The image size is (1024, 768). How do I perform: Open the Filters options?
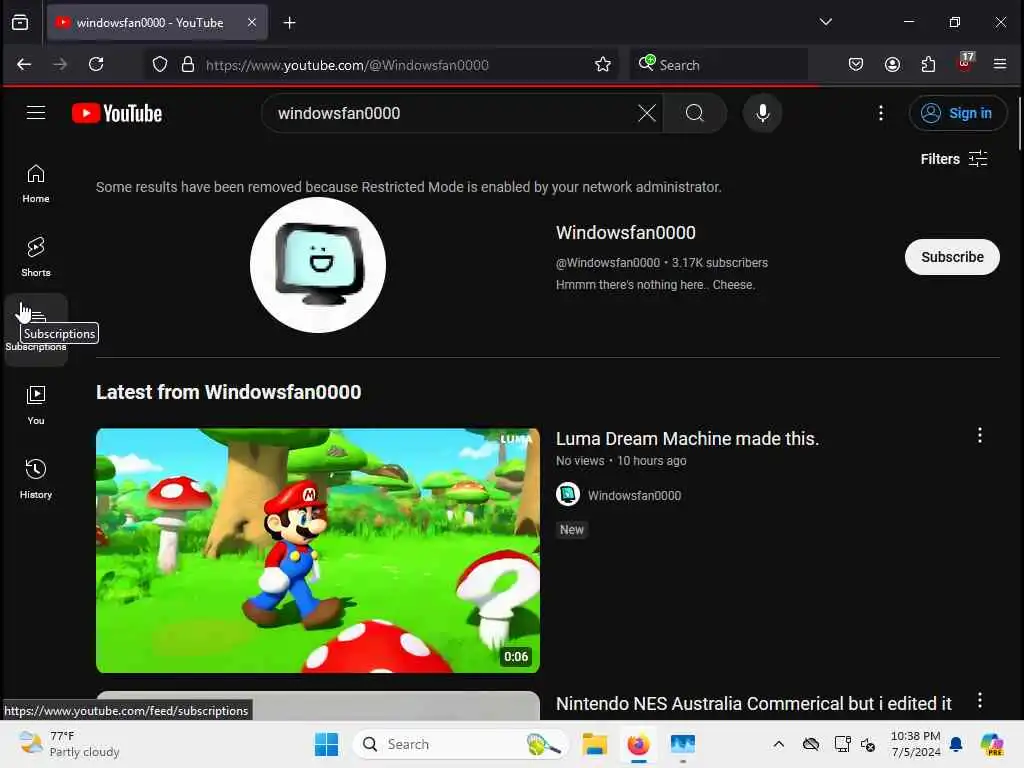click(x=953, y=159)
